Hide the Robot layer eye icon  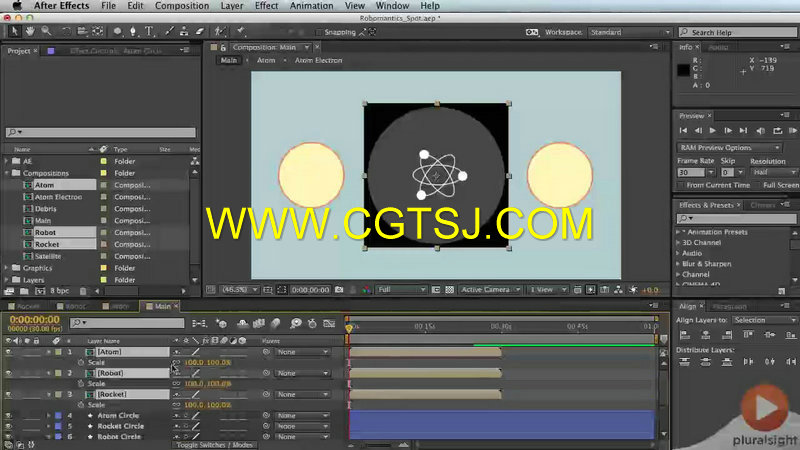[8, 373]
